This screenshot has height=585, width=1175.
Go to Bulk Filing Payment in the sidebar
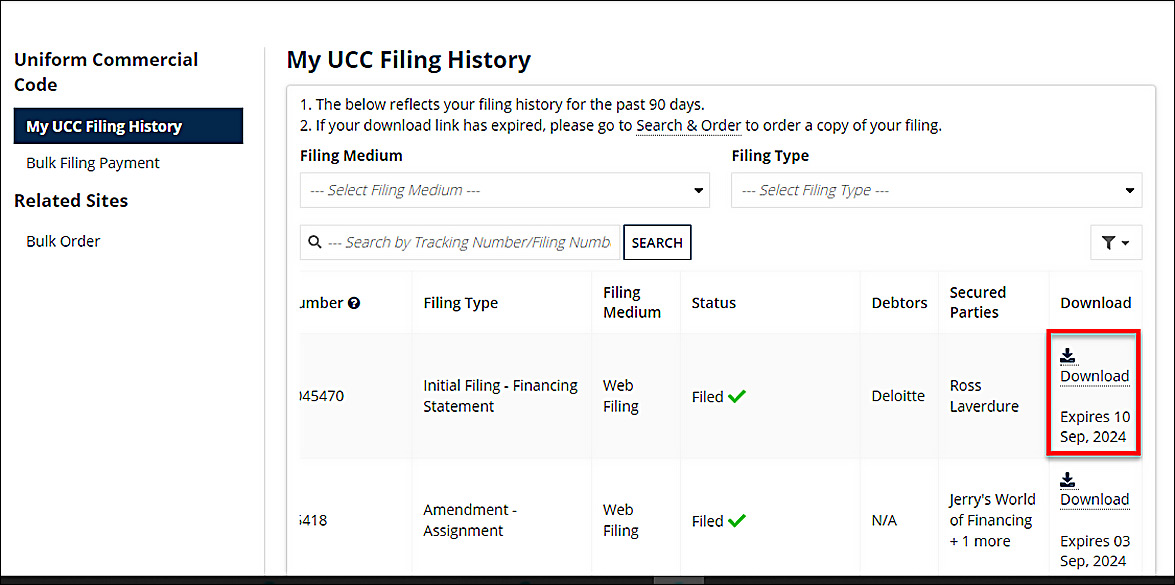pos(93,163)
